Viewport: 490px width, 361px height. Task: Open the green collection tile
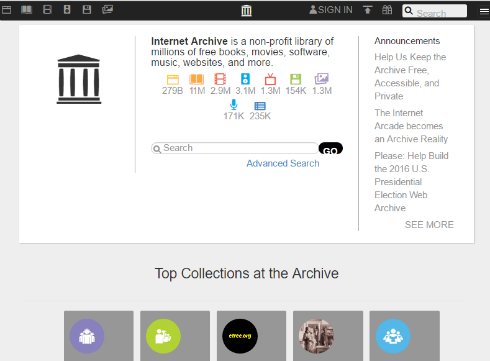tap(175, 336)
